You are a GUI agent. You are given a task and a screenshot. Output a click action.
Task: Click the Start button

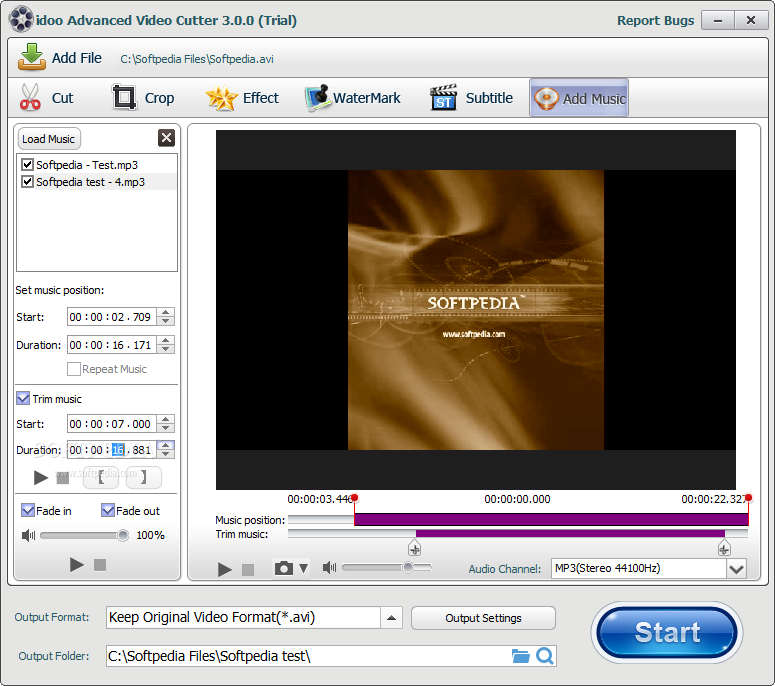667,632
